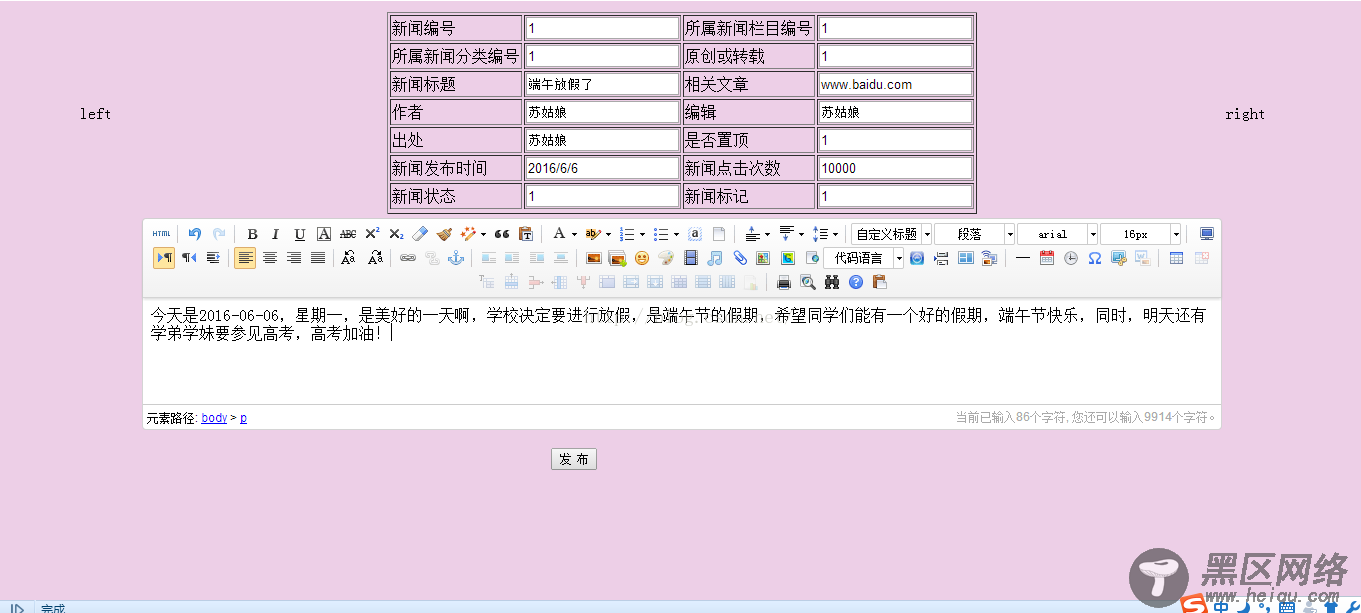
Task: Print the editor content
Action: 784,282
